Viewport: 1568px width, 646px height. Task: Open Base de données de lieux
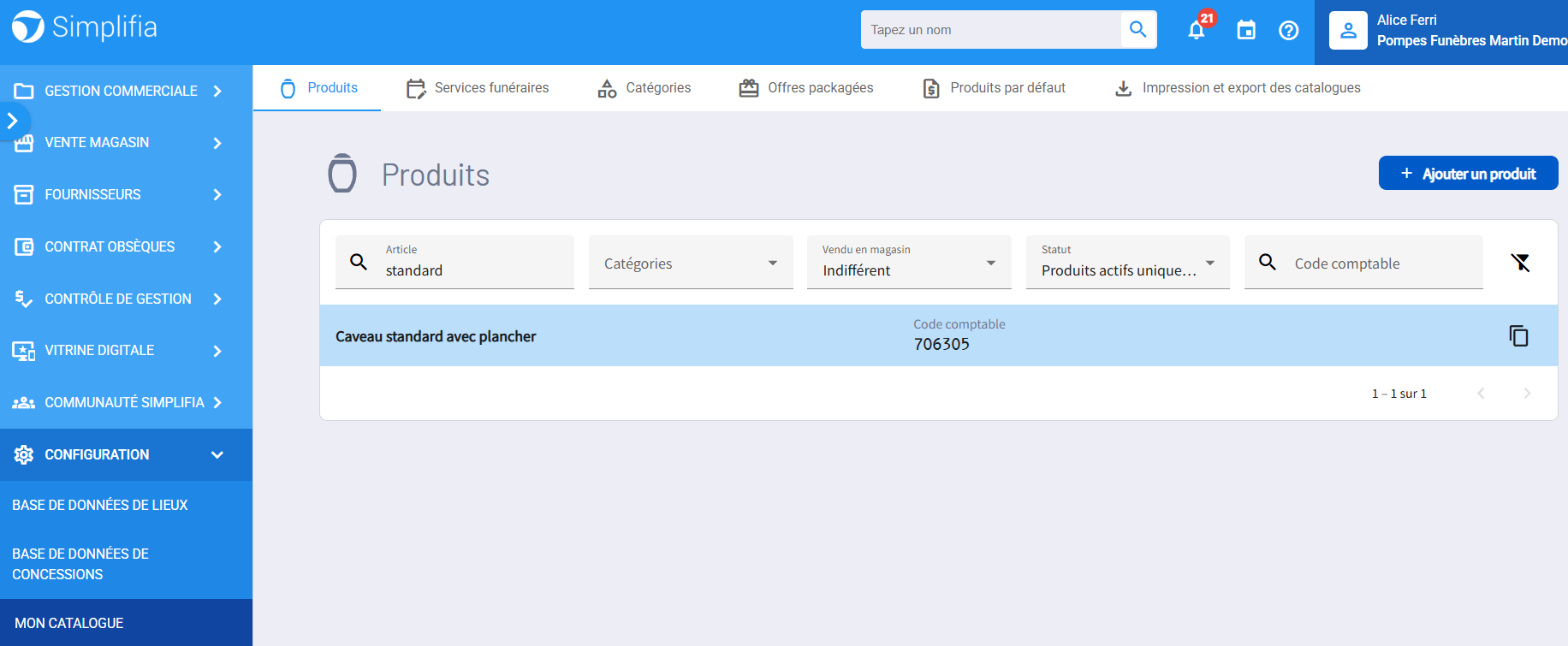[x=100, y=505]
